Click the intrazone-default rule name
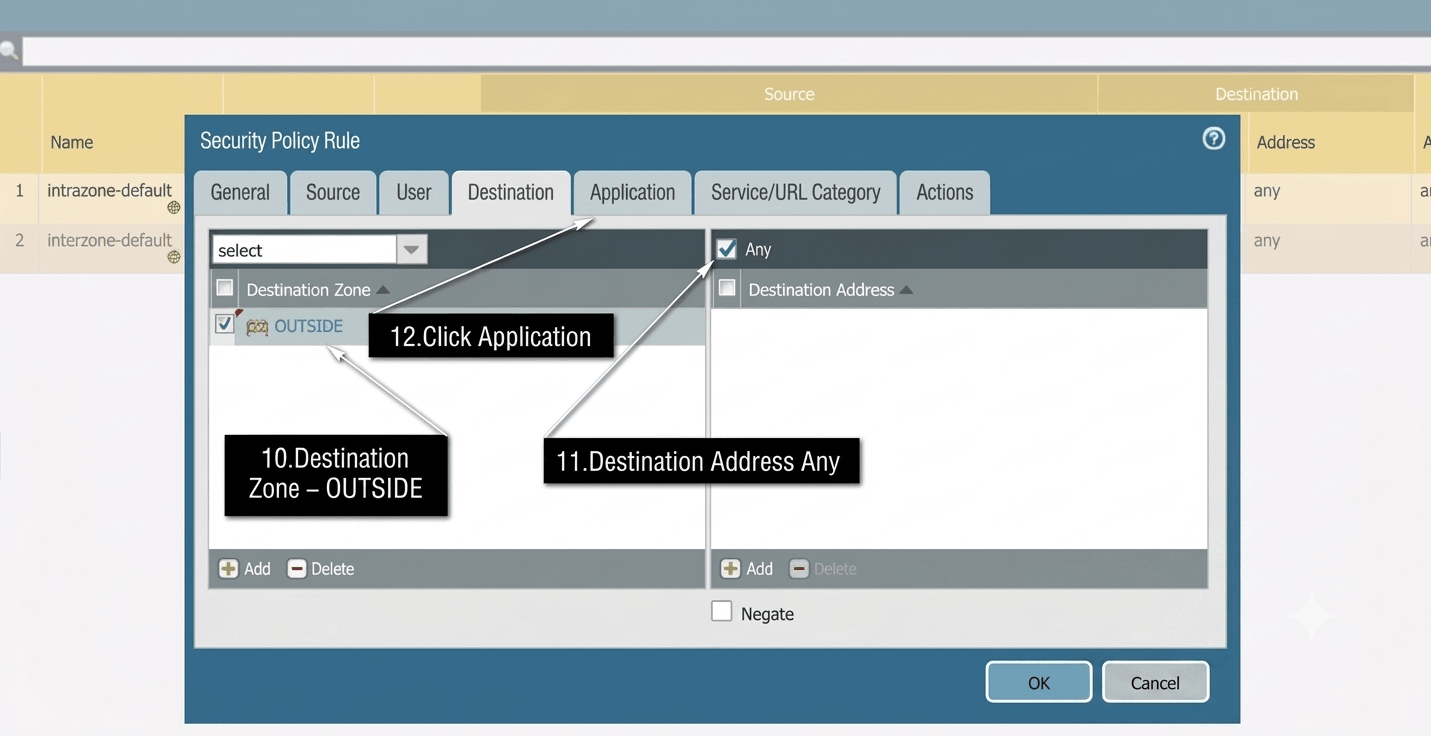 pyautogui.click(x=109, y=190)
